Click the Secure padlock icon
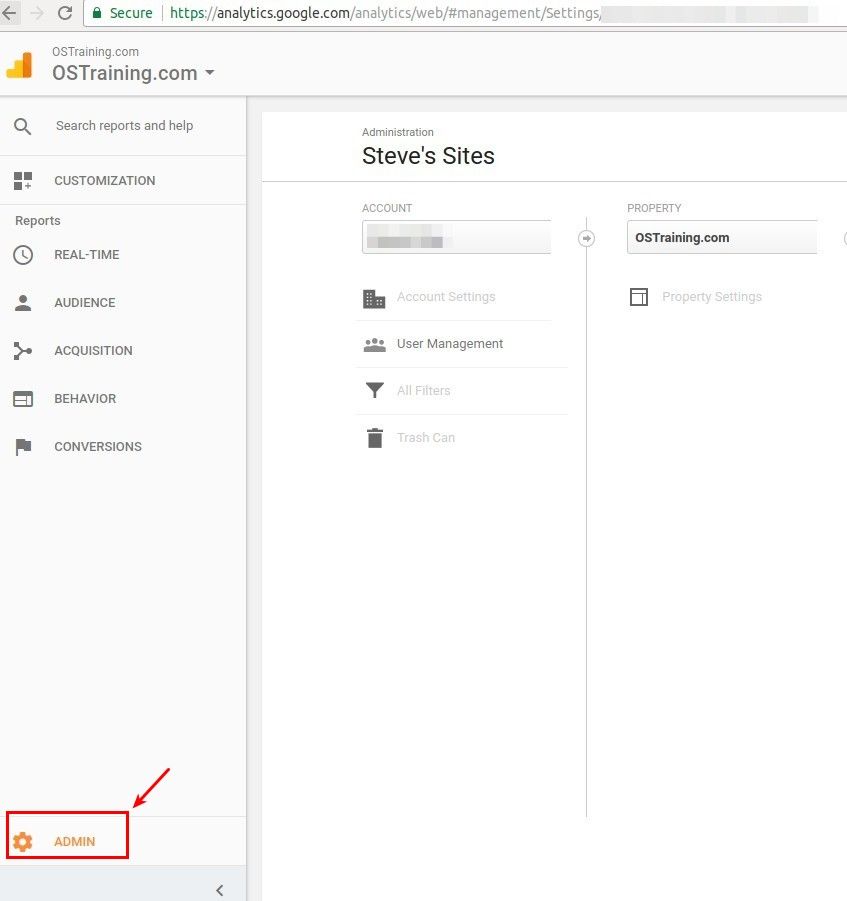The image size is (847, 901). (97, 13)
